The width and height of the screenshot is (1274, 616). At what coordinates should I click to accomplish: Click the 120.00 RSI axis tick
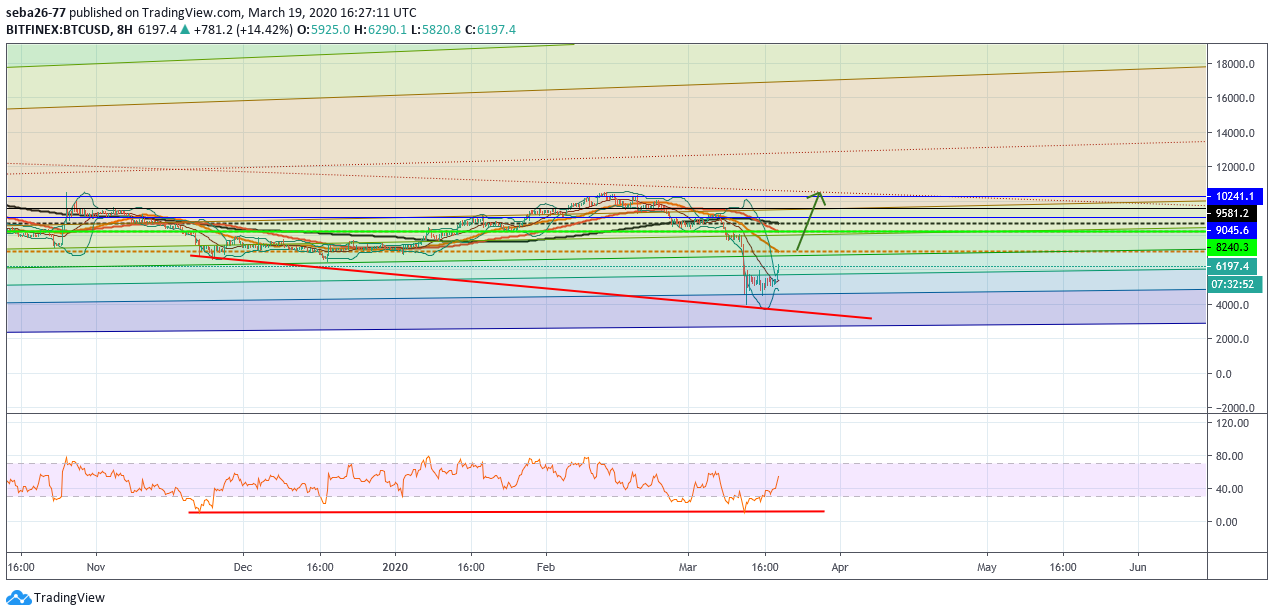pos(1232,423)
